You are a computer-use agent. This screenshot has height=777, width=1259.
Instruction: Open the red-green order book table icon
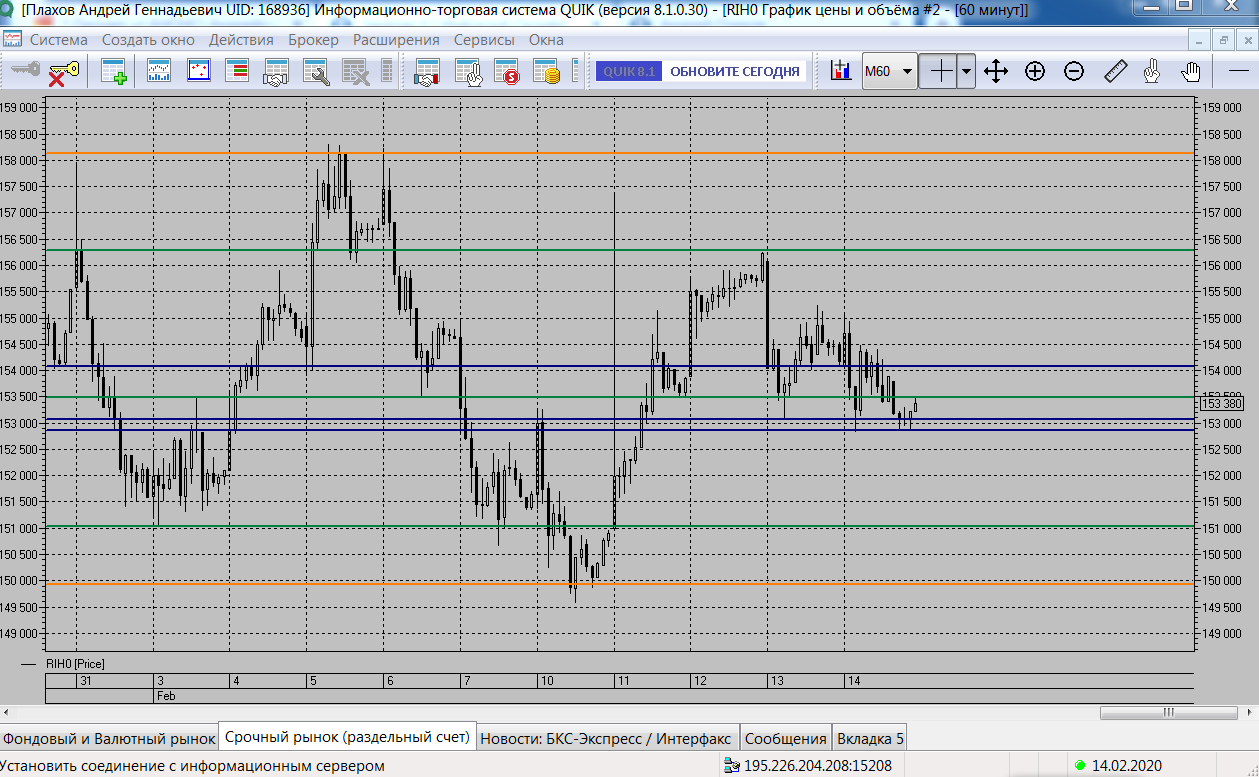pos(237,72)
